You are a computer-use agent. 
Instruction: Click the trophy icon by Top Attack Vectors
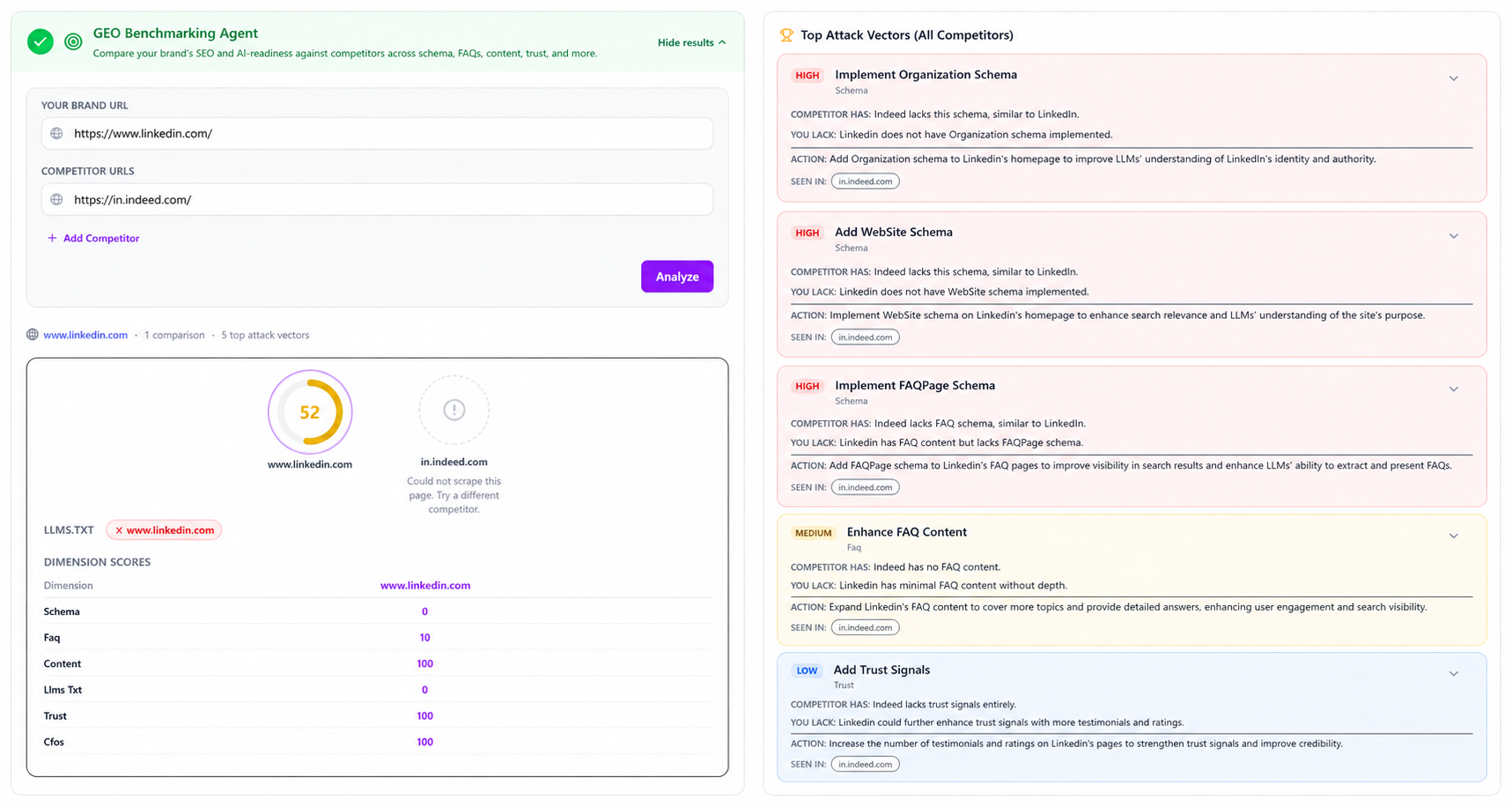(786, 35)
